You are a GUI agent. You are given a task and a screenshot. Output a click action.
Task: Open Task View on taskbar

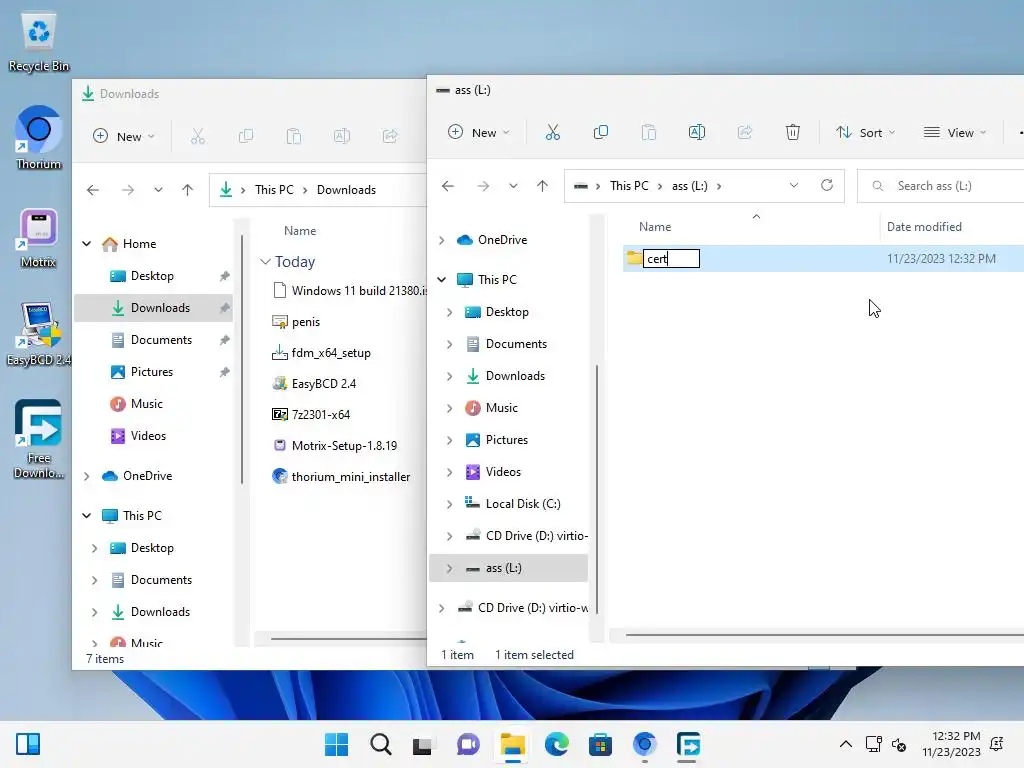[423, 744]
